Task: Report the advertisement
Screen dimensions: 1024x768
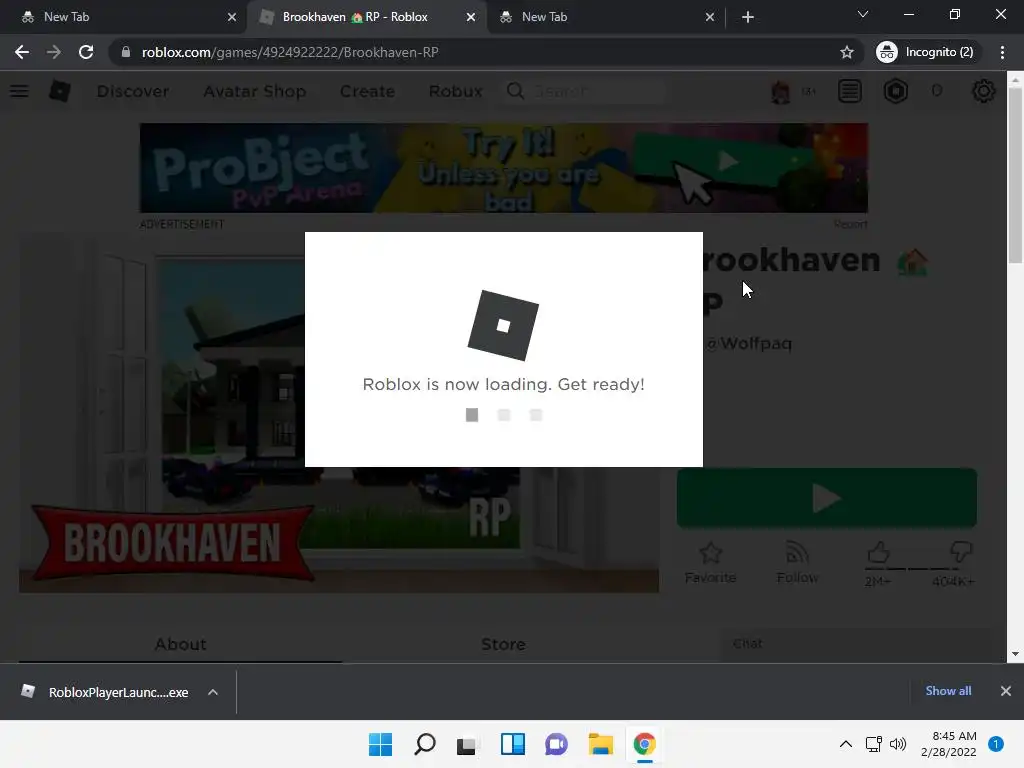Action: tap(850, 224)
